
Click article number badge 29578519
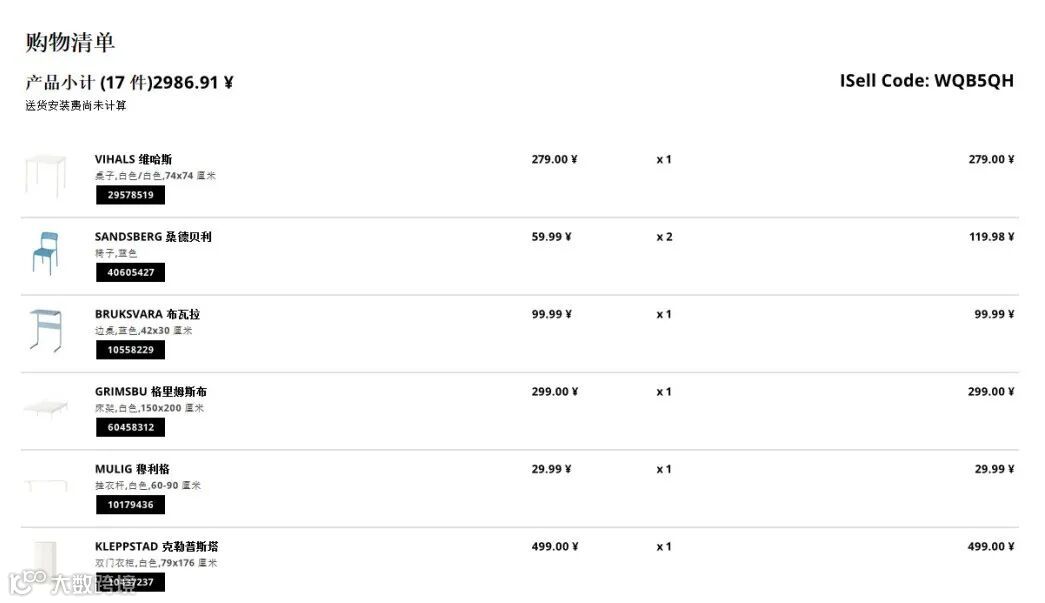coord(131,195)
